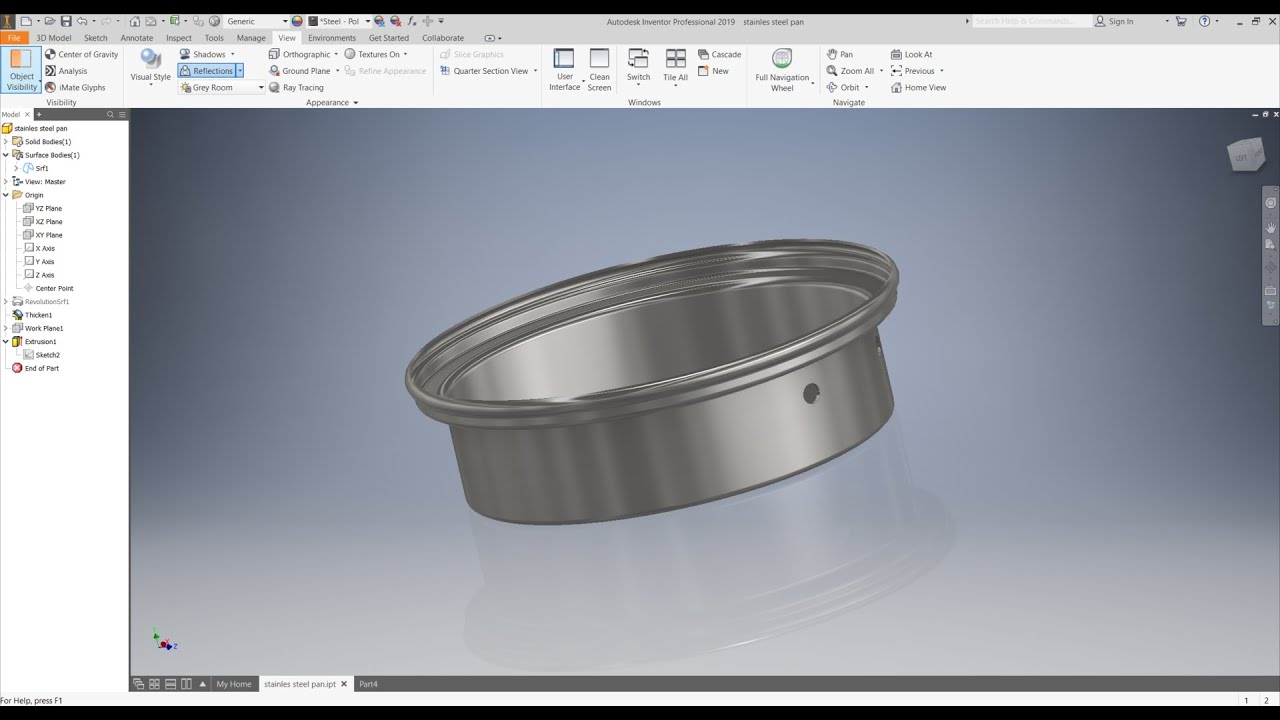Open the File menu
The image size is (1280, 720).
pos(14,38)
